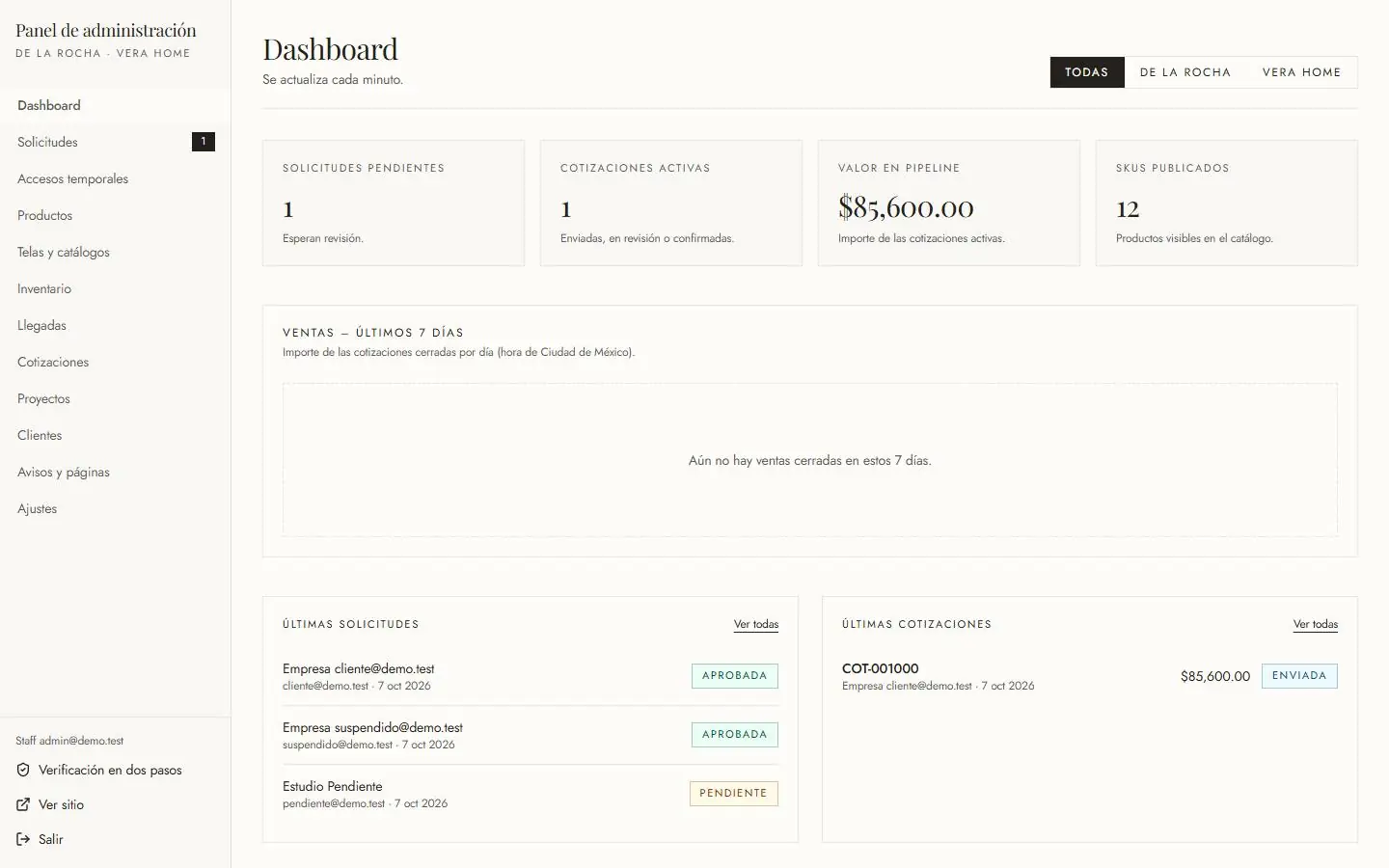Open quote COT-001000
The image size is (1389, 868).
coord(1090,676)
